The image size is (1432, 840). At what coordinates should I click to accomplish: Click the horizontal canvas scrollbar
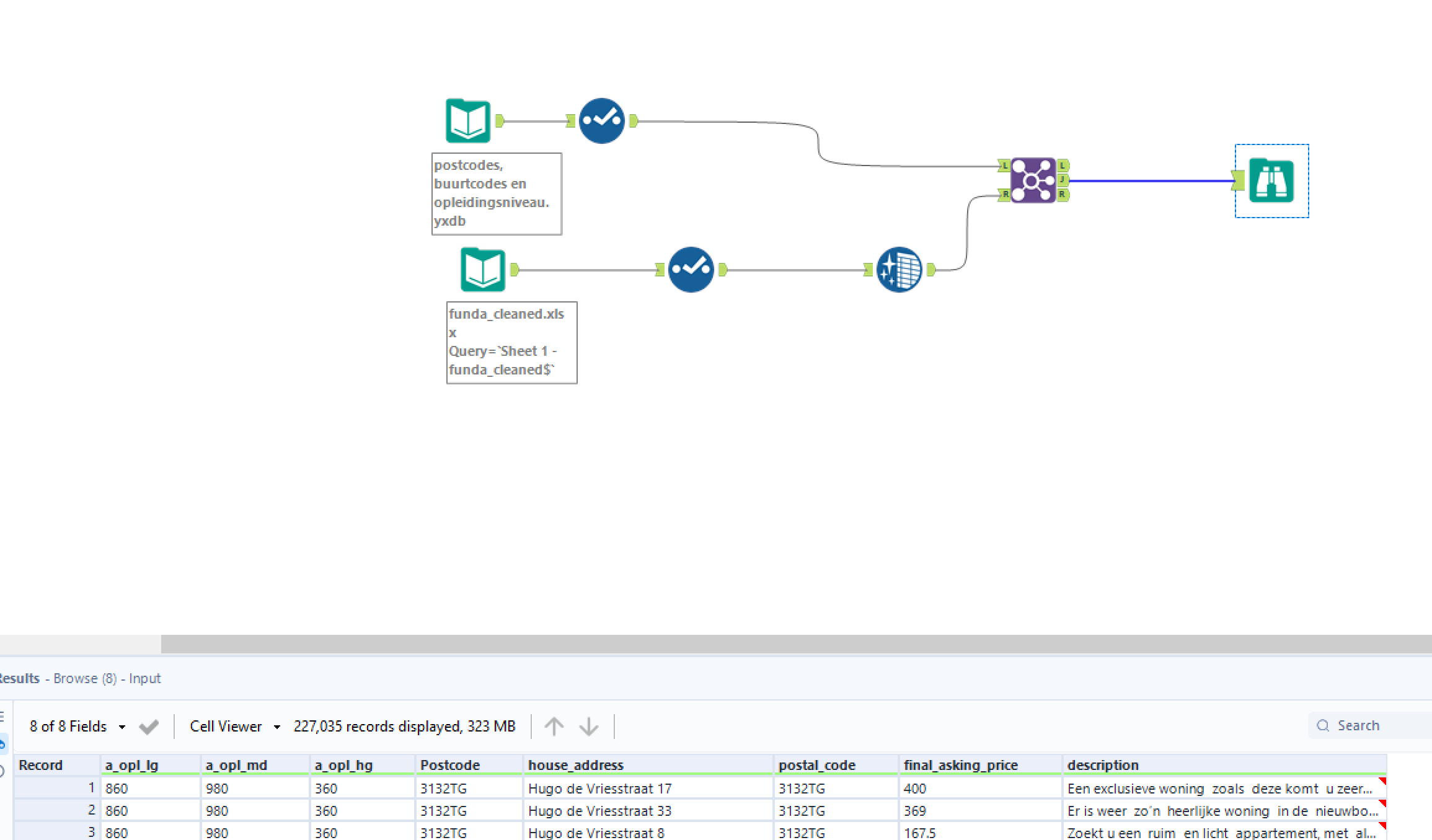[x=797, y=644]
